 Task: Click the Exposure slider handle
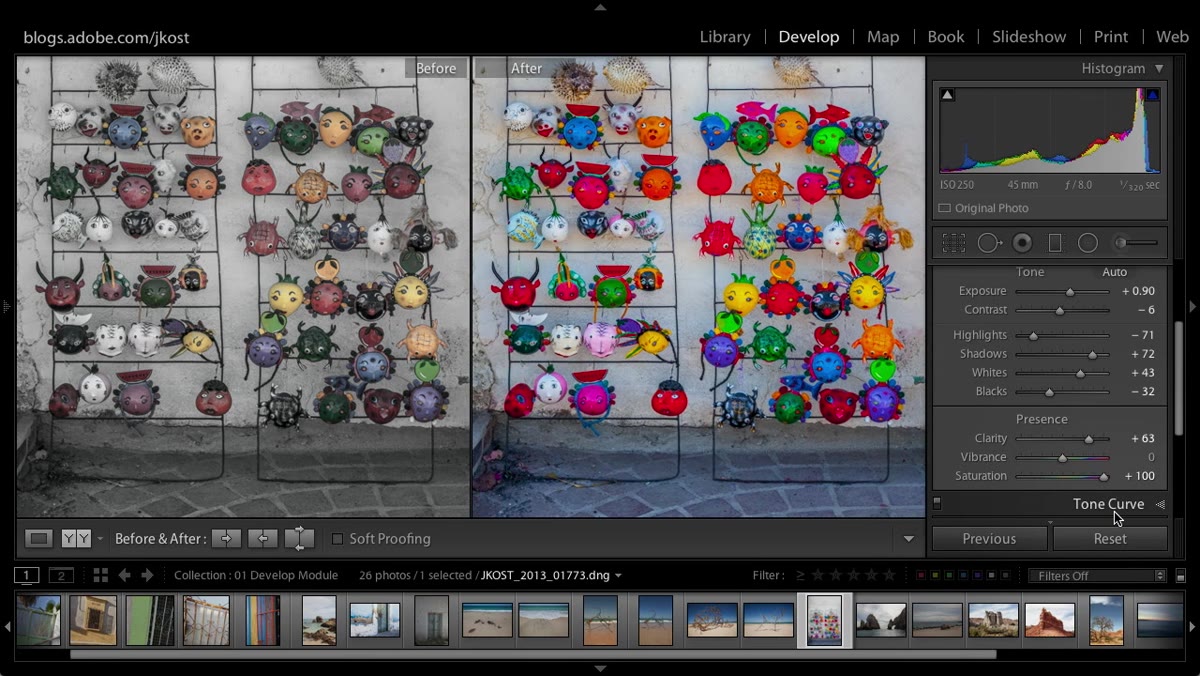(x=1070, y=292)
